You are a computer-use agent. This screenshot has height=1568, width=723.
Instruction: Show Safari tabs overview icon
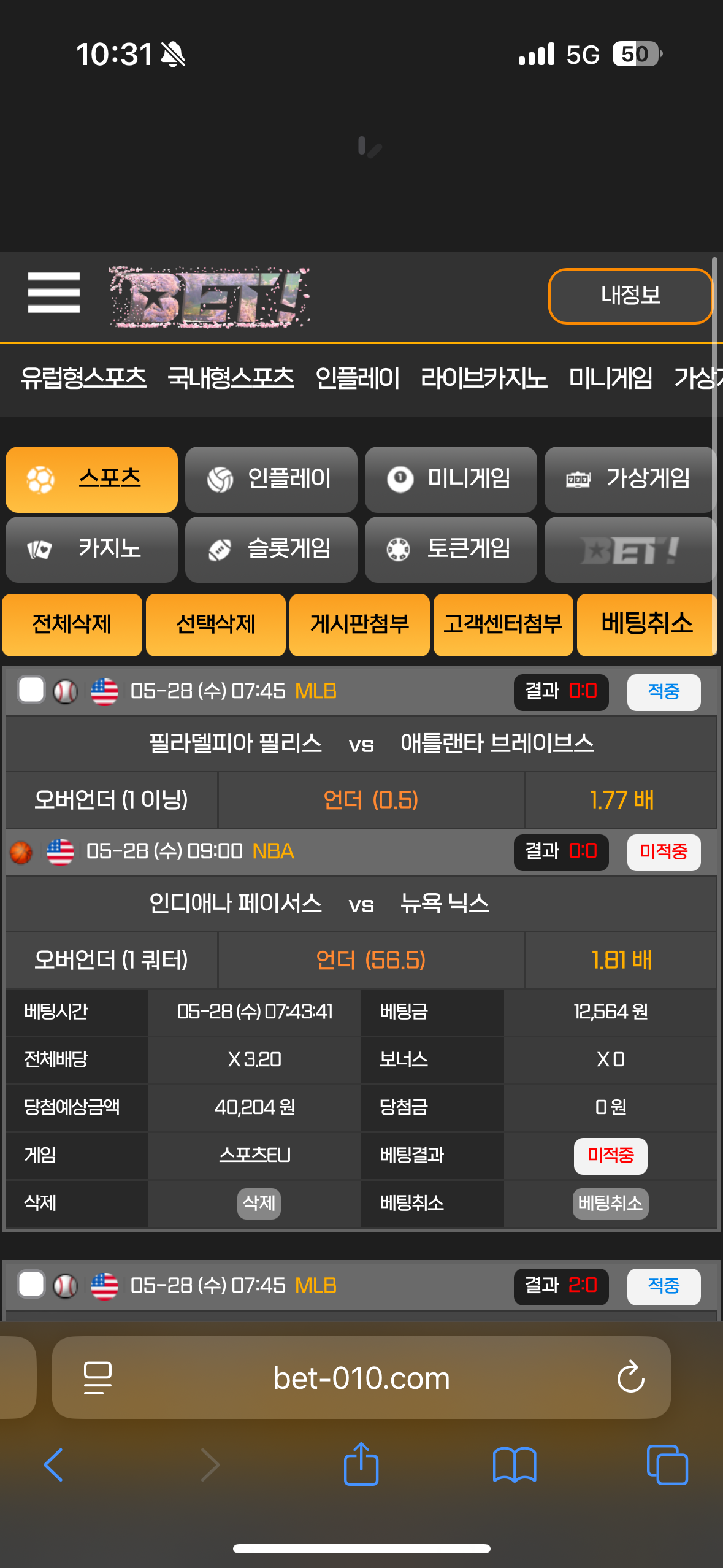tap(667, 1465)
